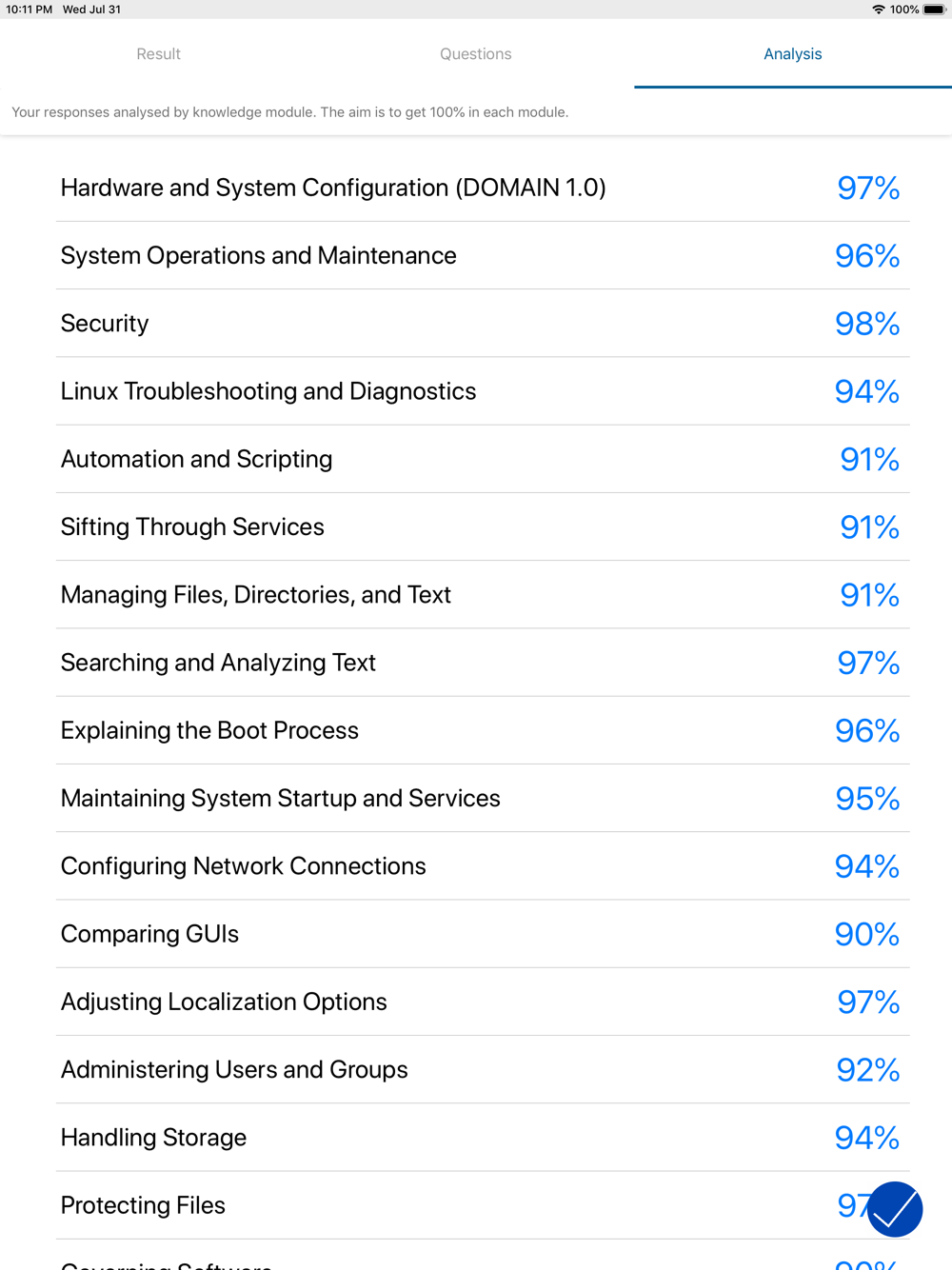Tap the battery indicator icon
Screen dimensions: 952x1270
[x=934, y=10]
